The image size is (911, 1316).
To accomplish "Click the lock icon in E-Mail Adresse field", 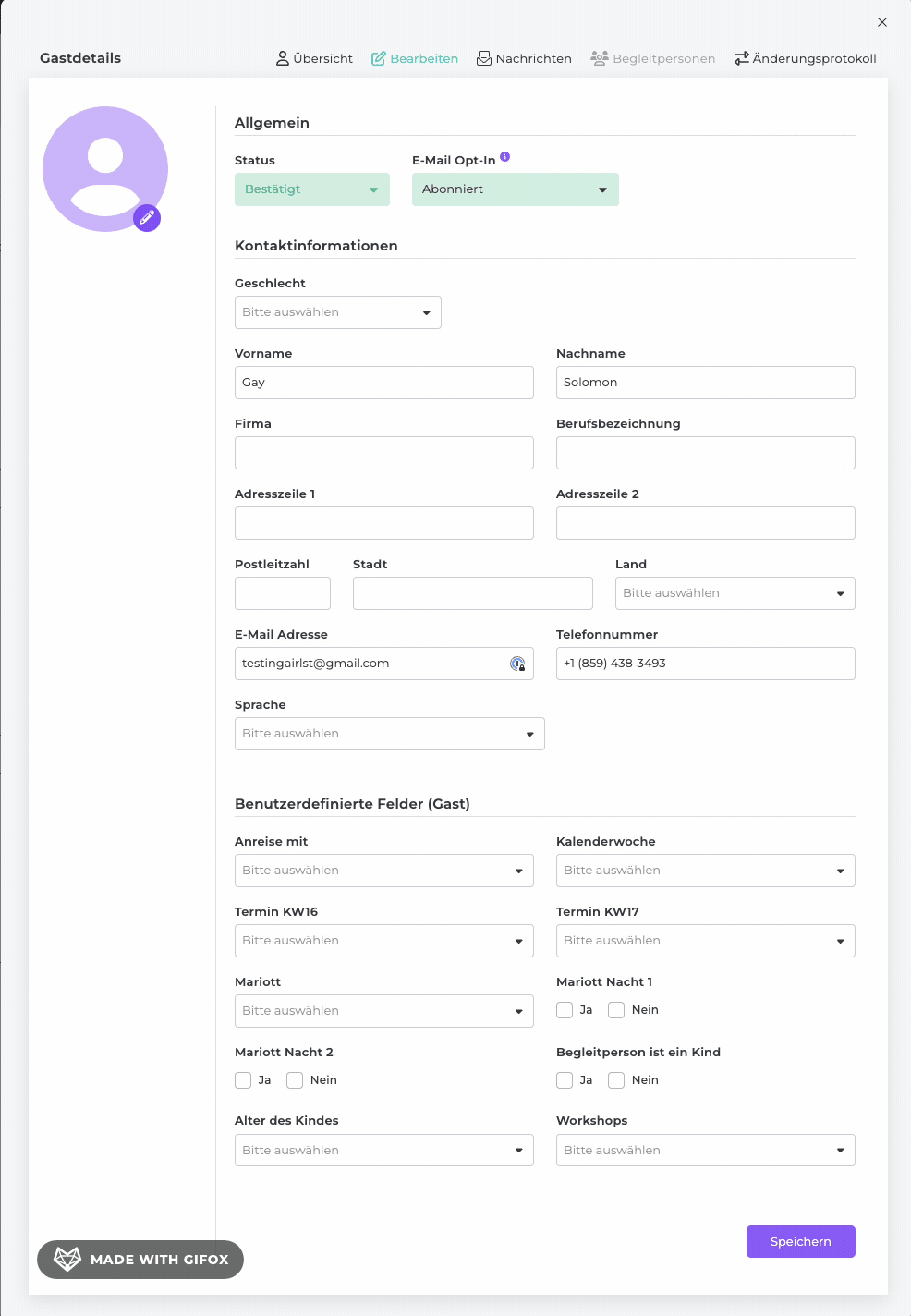I will [517, 664].
